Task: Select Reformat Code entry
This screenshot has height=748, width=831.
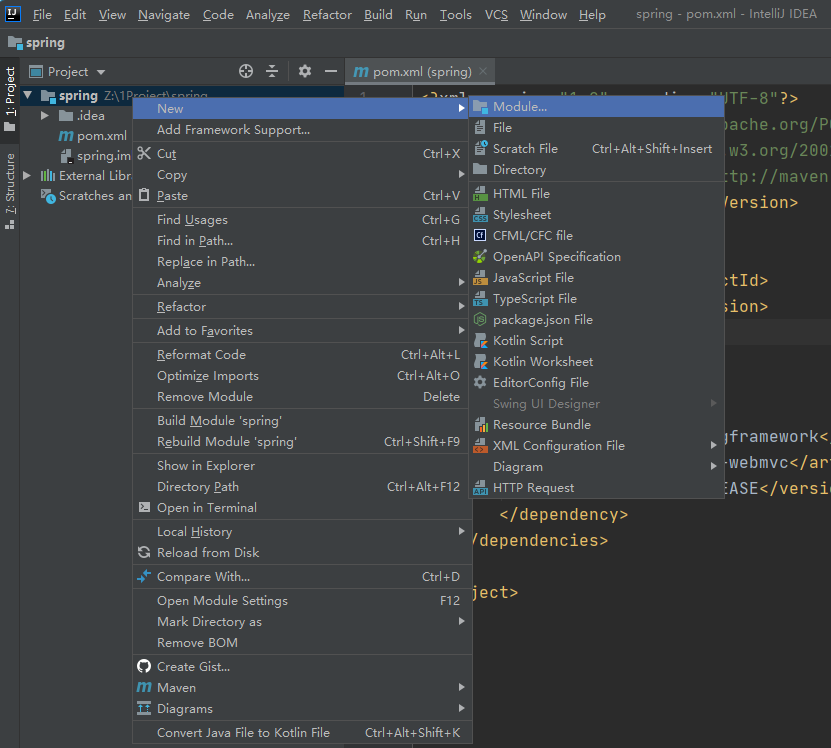Action: pos(302,355)
